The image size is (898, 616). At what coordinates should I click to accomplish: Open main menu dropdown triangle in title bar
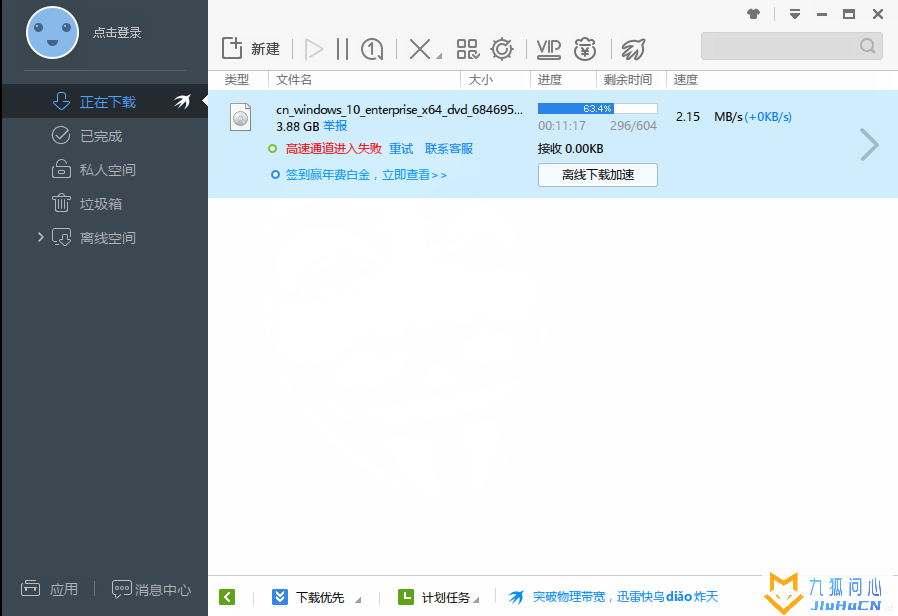coord(795,14)
